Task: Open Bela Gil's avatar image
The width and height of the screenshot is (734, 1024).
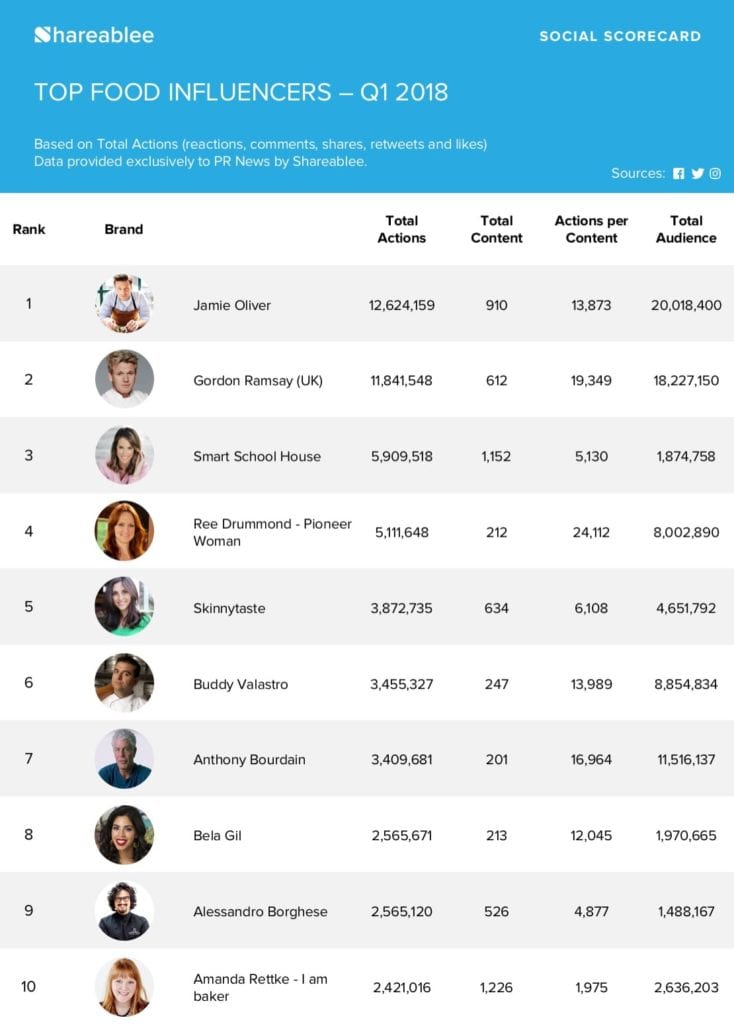Action: [124, 835]
